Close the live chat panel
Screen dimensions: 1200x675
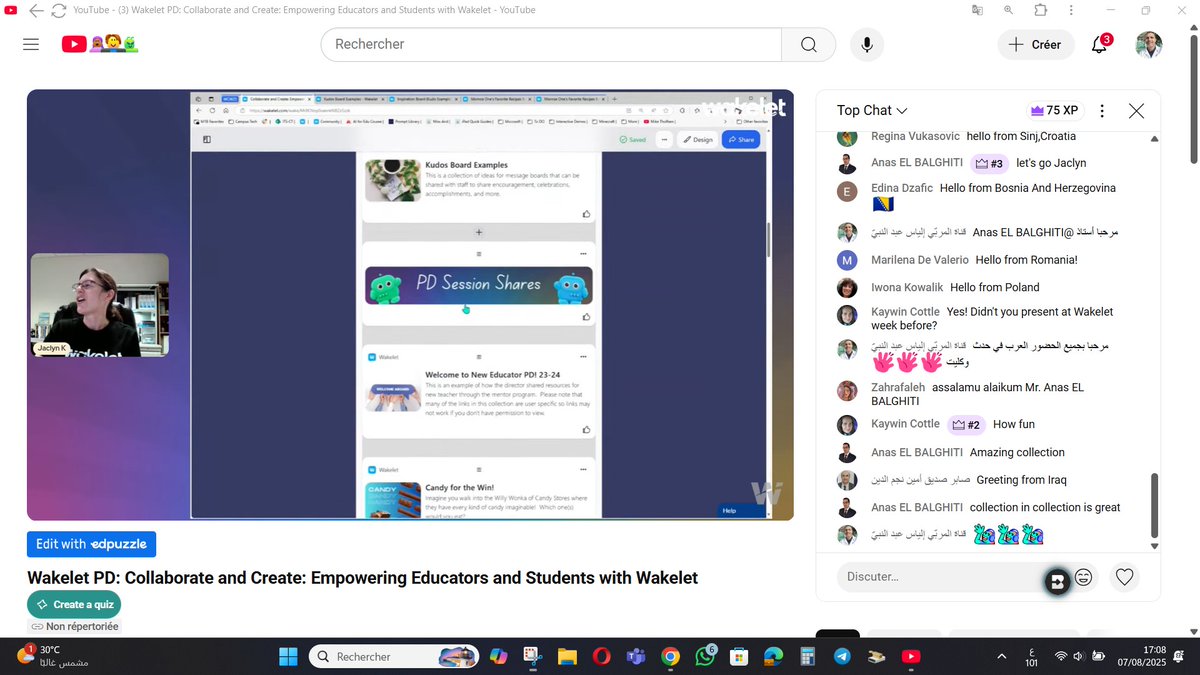click(x=1136, y=111)
